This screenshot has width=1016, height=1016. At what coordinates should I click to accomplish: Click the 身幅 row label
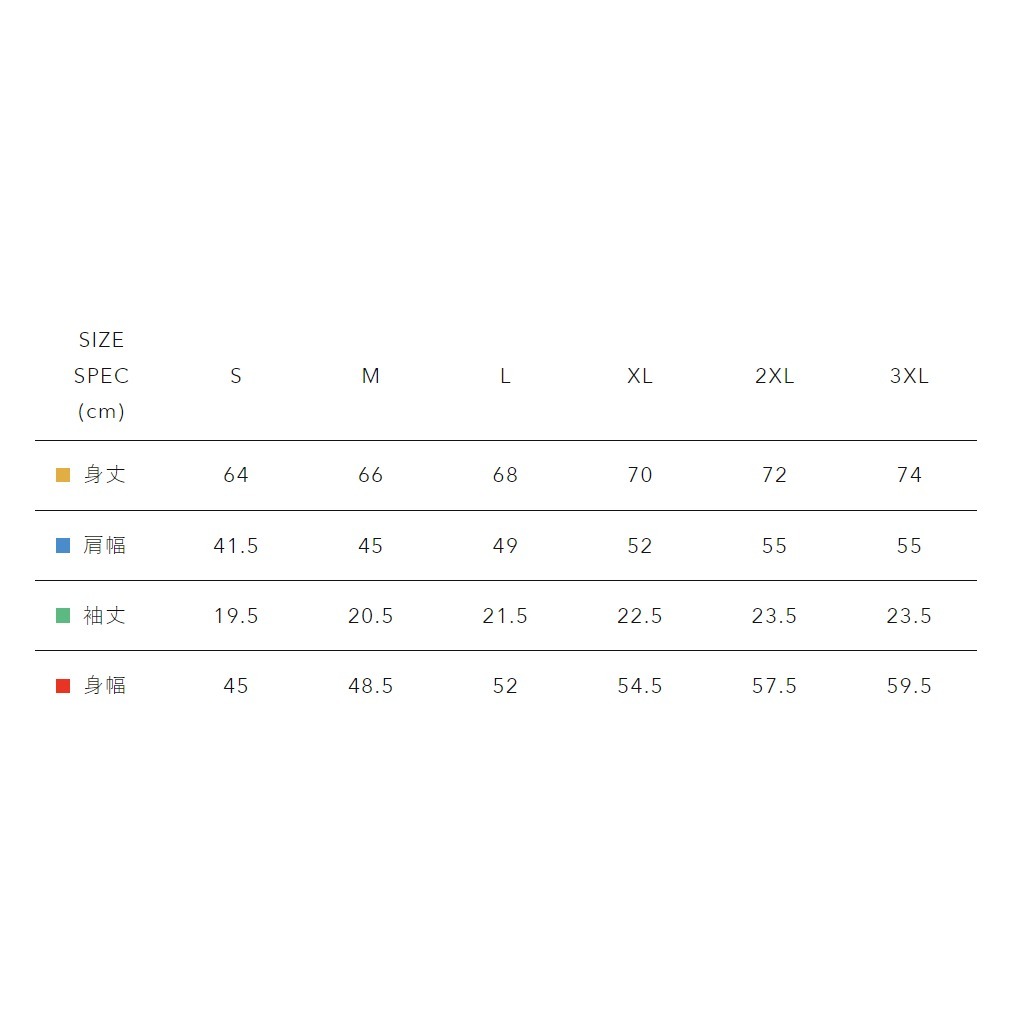coord(105,686)
